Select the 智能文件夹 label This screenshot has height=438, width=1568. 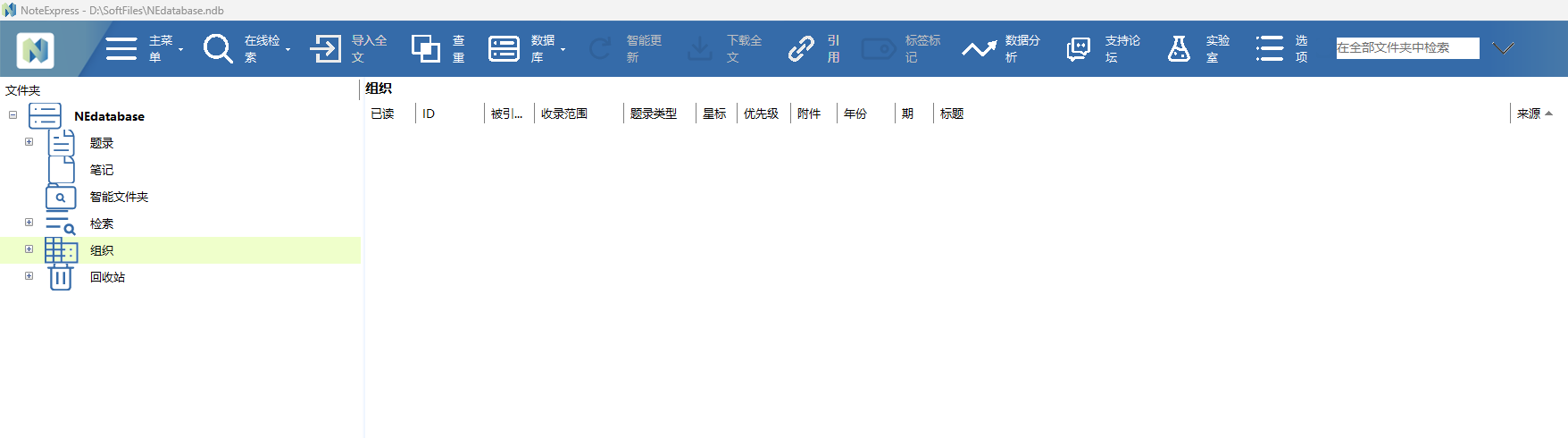click(119, 197)
